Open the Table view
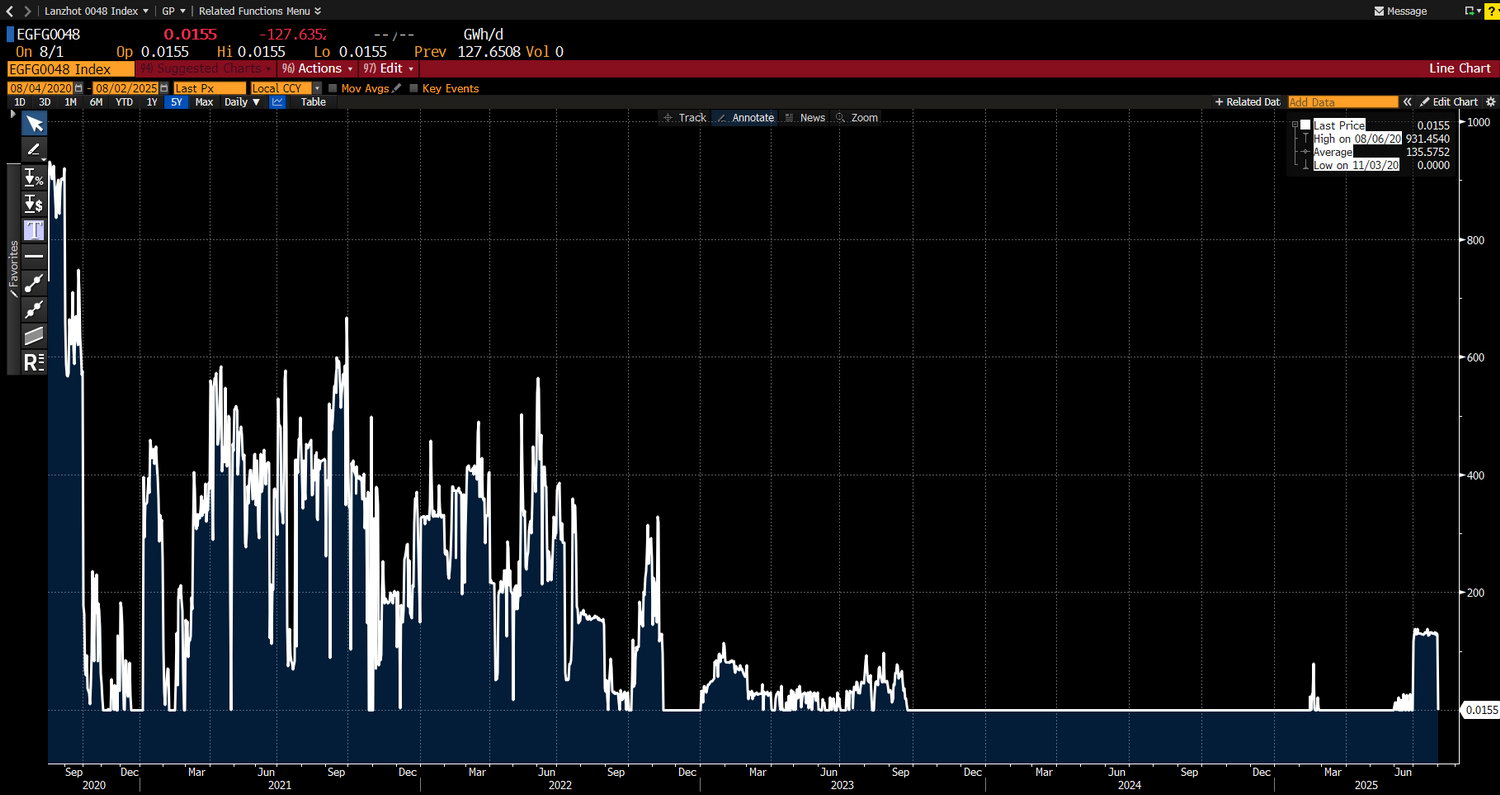Viewport: 1500px width, 795px height. [x=313, y=102]
